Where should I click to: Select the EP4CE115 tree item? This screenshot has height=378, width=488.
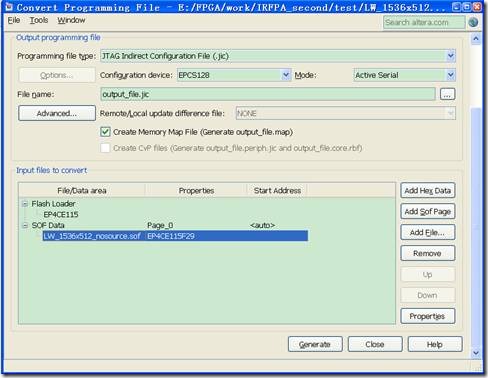pyautogui.click(x=61, y=215)
